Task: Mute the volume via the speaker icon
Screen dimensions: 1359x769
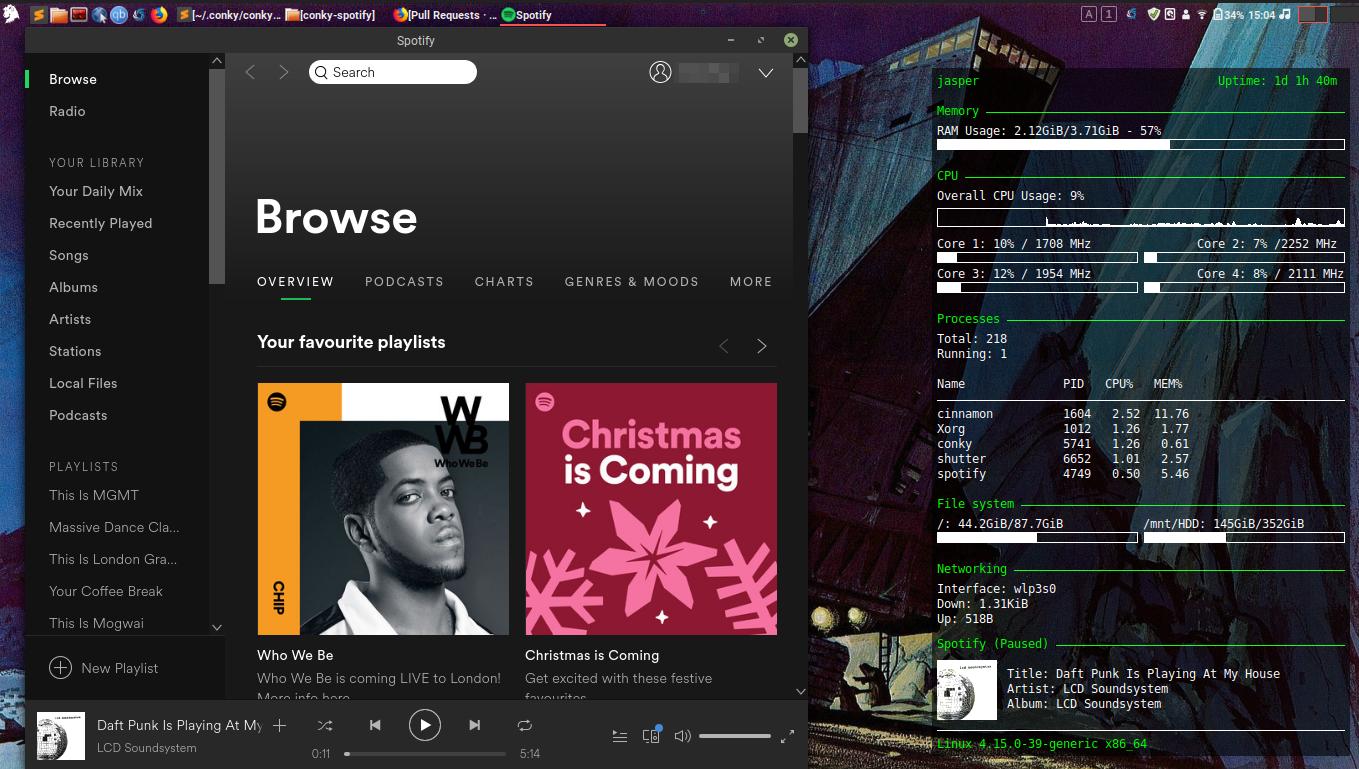Action: tap(683, 736)
